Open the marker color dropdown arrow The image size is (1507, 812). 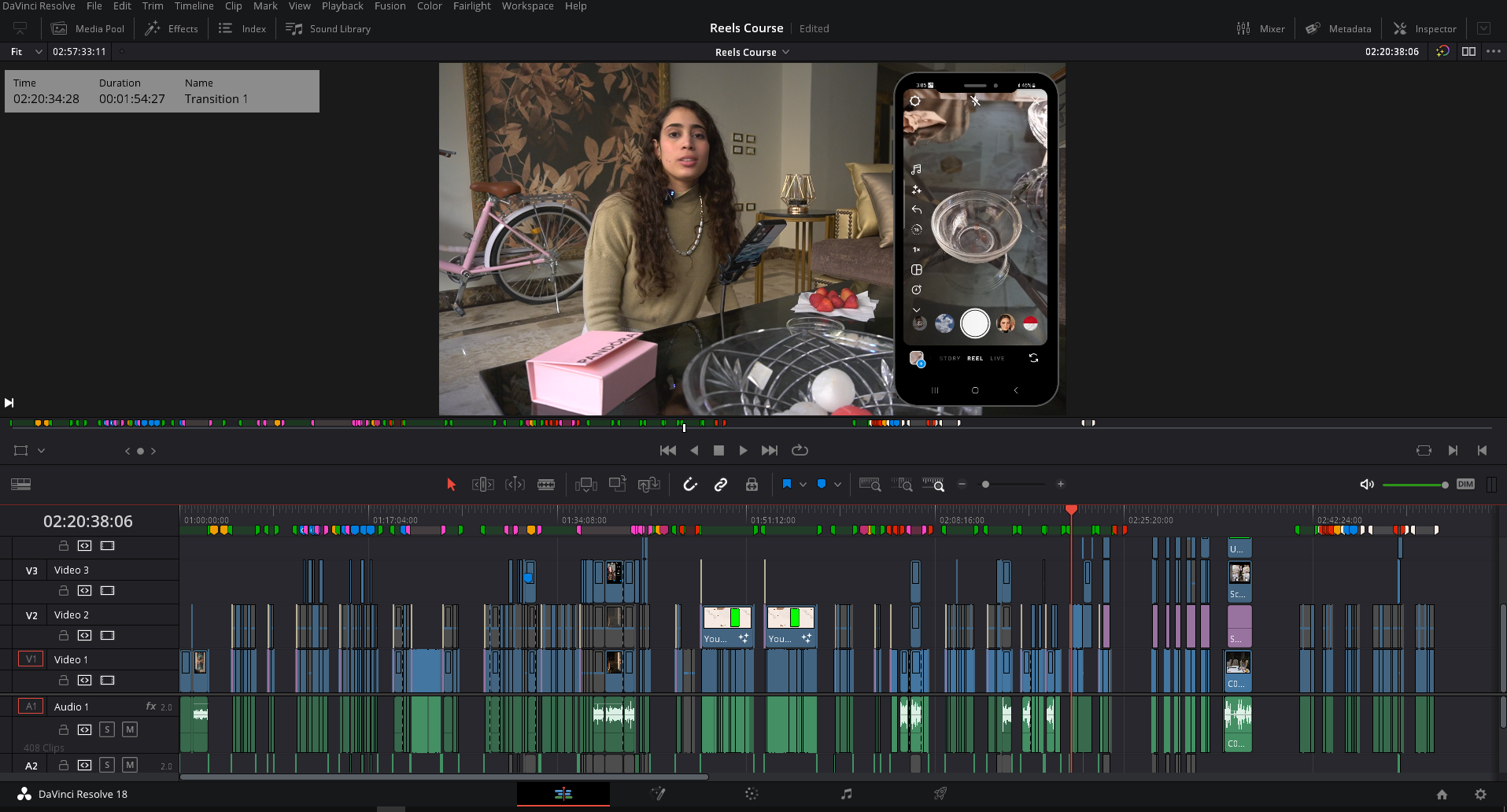click(837, 485)
